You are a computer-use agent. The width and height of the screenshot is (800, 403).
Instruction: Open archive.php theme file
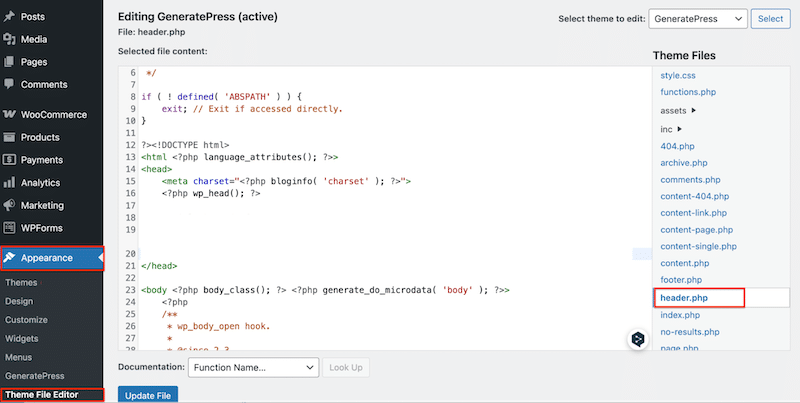[684, 163]
